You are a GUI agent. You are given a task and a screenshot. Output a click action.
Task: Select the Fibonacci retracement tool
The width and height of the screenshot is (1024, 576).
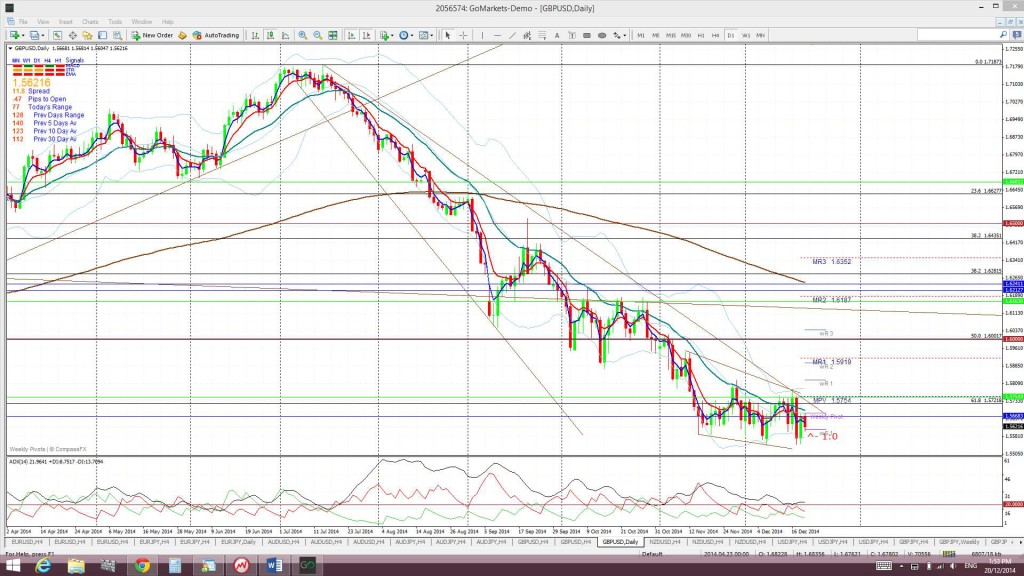pos(542,35)
